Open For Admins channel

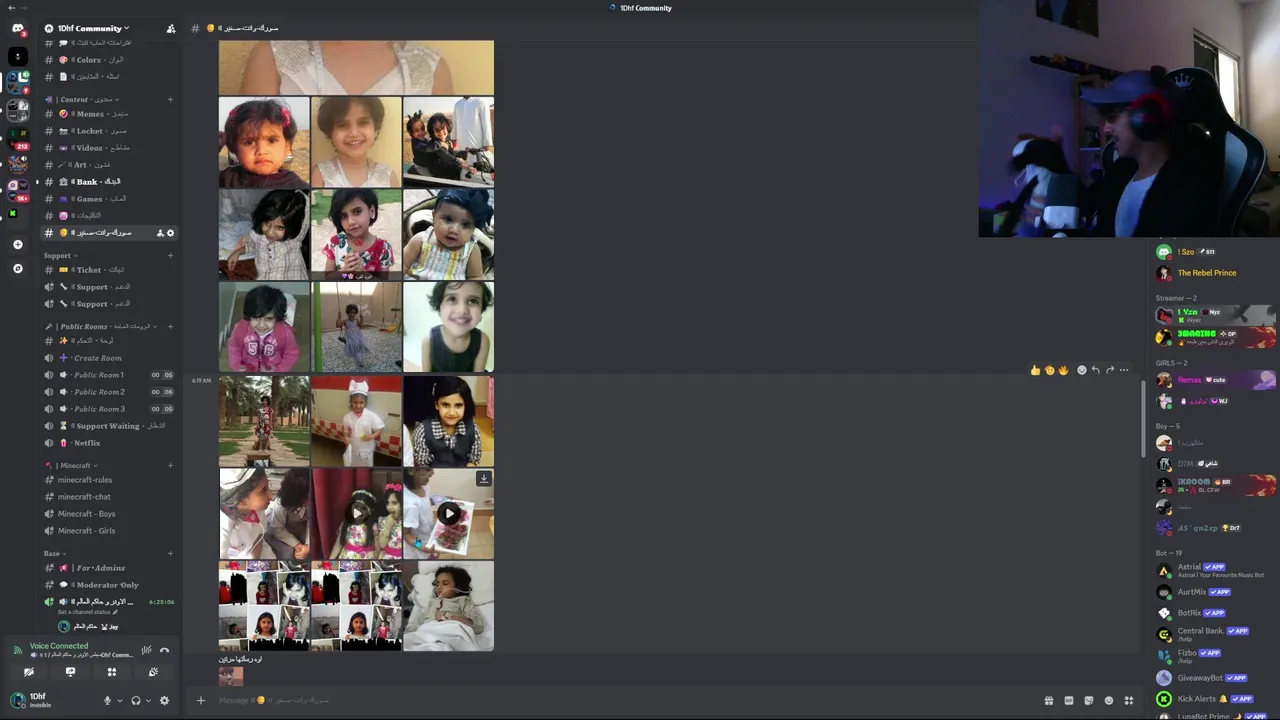coord(109,568)
